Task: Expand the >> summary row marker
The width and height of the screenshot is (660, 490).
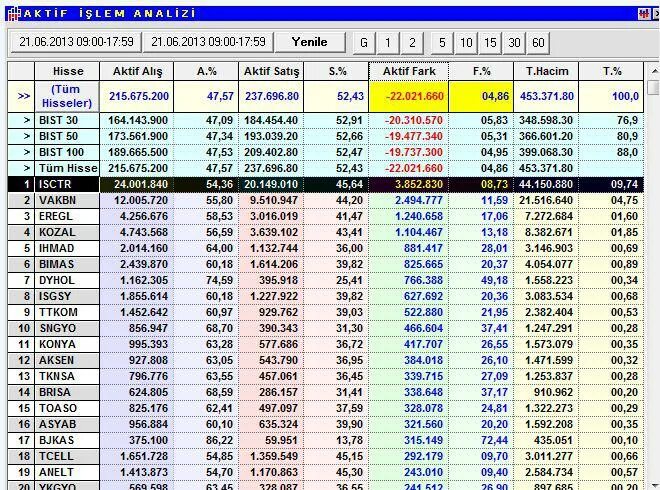Action: click(x=21, y=96)
